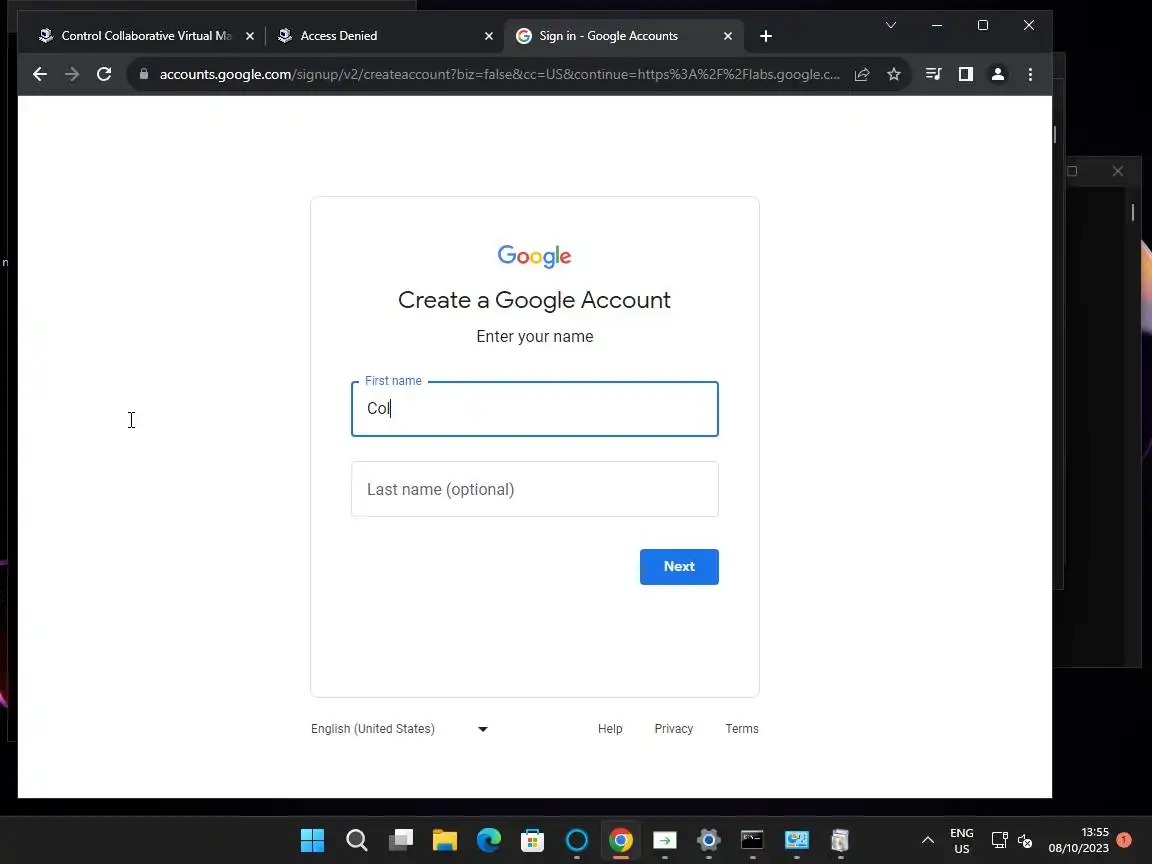
Task: Close the Sign in - Google Accounts tab
Action: tap(727, 36)
